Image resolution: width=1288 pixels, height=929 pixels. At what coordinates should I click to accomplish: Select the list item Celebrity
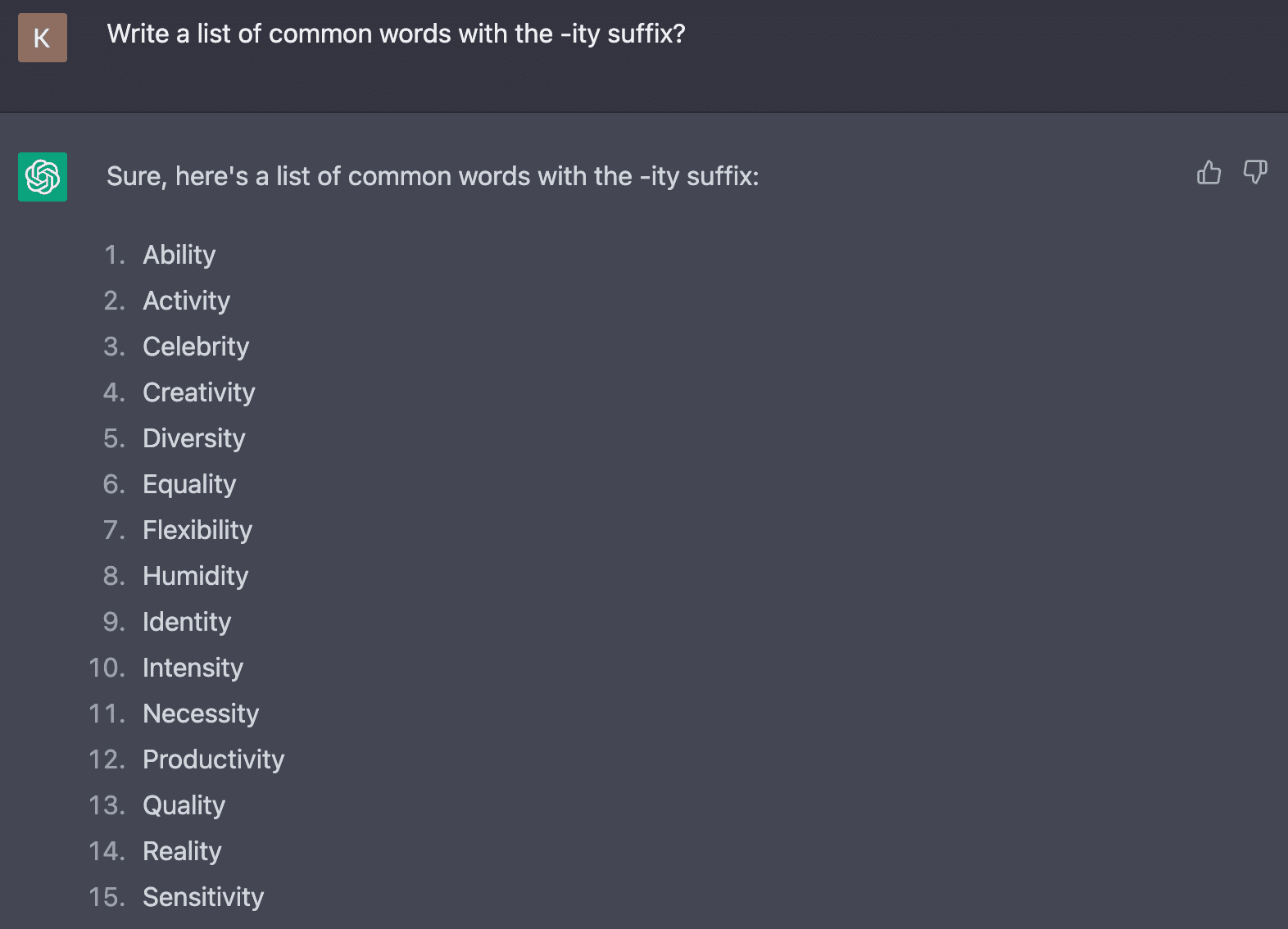pyautogui.click(x=196, y=347)
